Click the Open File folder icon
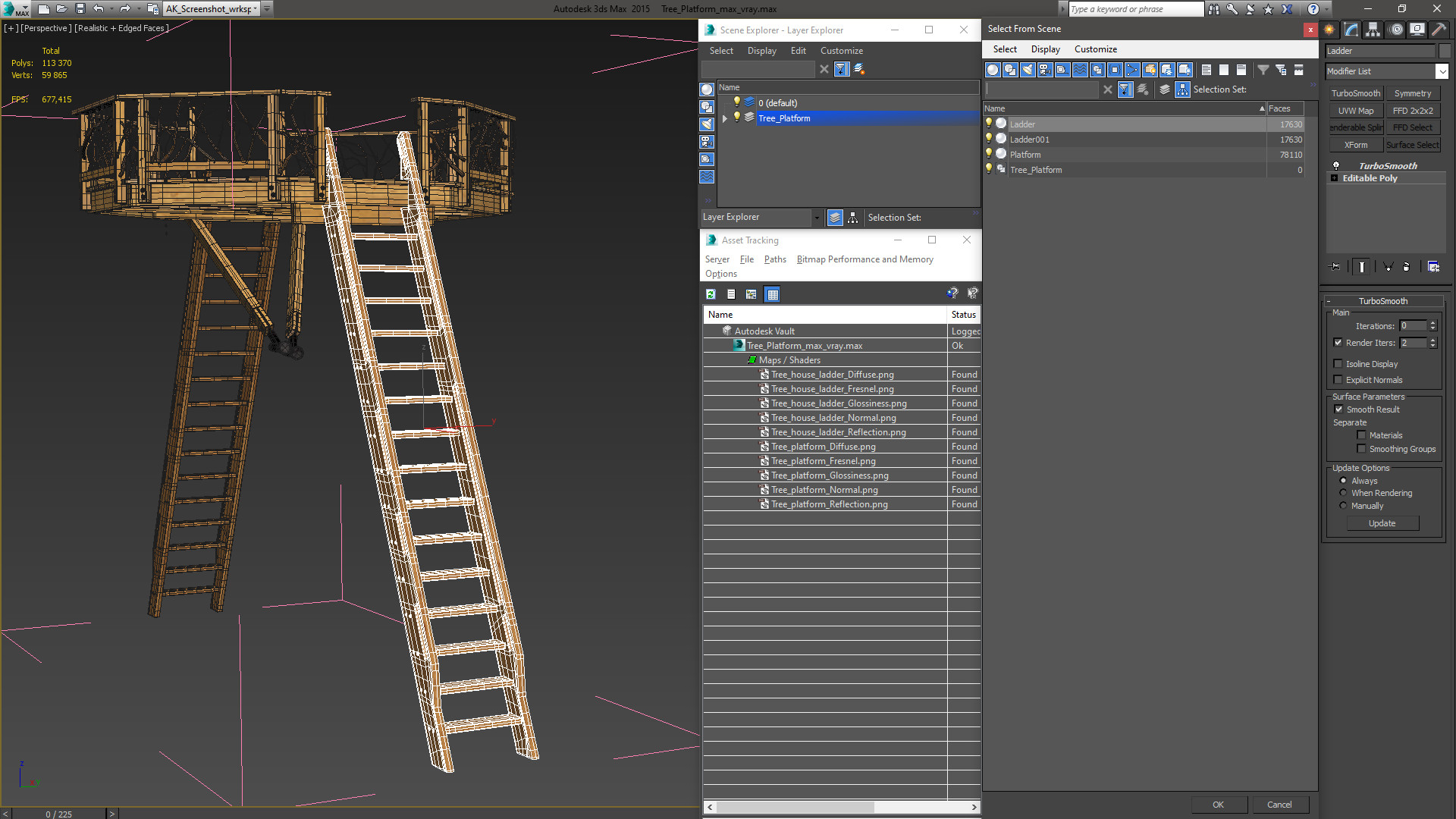The image size is (1456, 819). point(61,9)
